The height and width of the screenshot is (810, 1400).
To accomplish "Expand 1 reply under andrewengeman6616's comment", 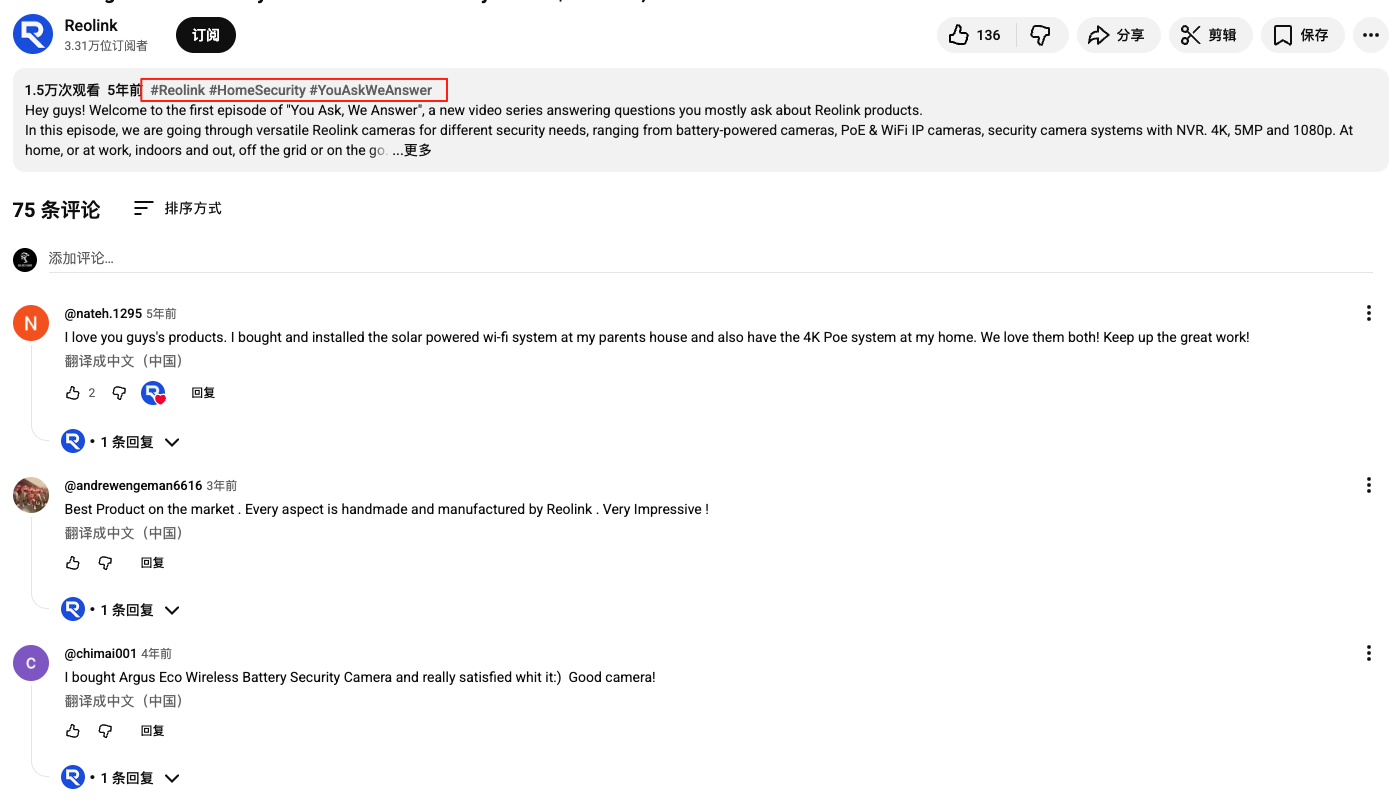I will [121, 609].
